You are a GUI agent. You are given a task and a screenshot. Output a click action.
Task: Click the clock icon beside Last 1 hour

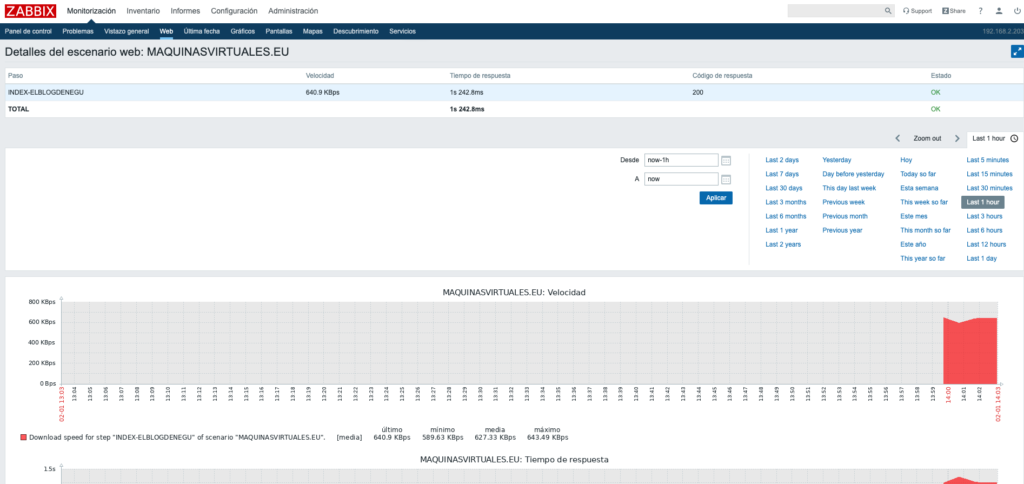click(x=1014, y=138)
